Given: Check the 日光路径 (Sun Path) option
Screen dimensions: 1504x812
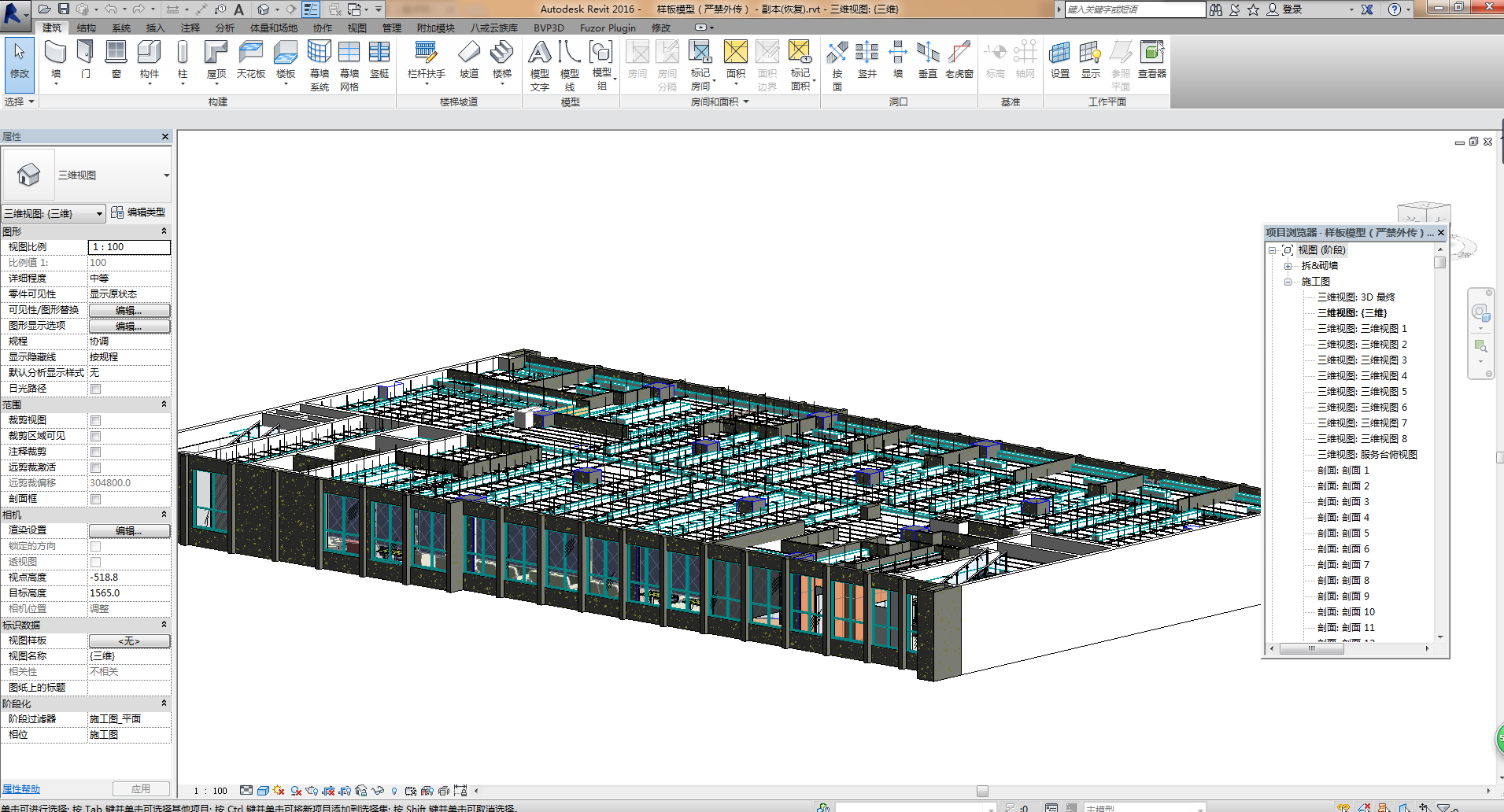Looking at the screenshot, I should click(95, 389).
